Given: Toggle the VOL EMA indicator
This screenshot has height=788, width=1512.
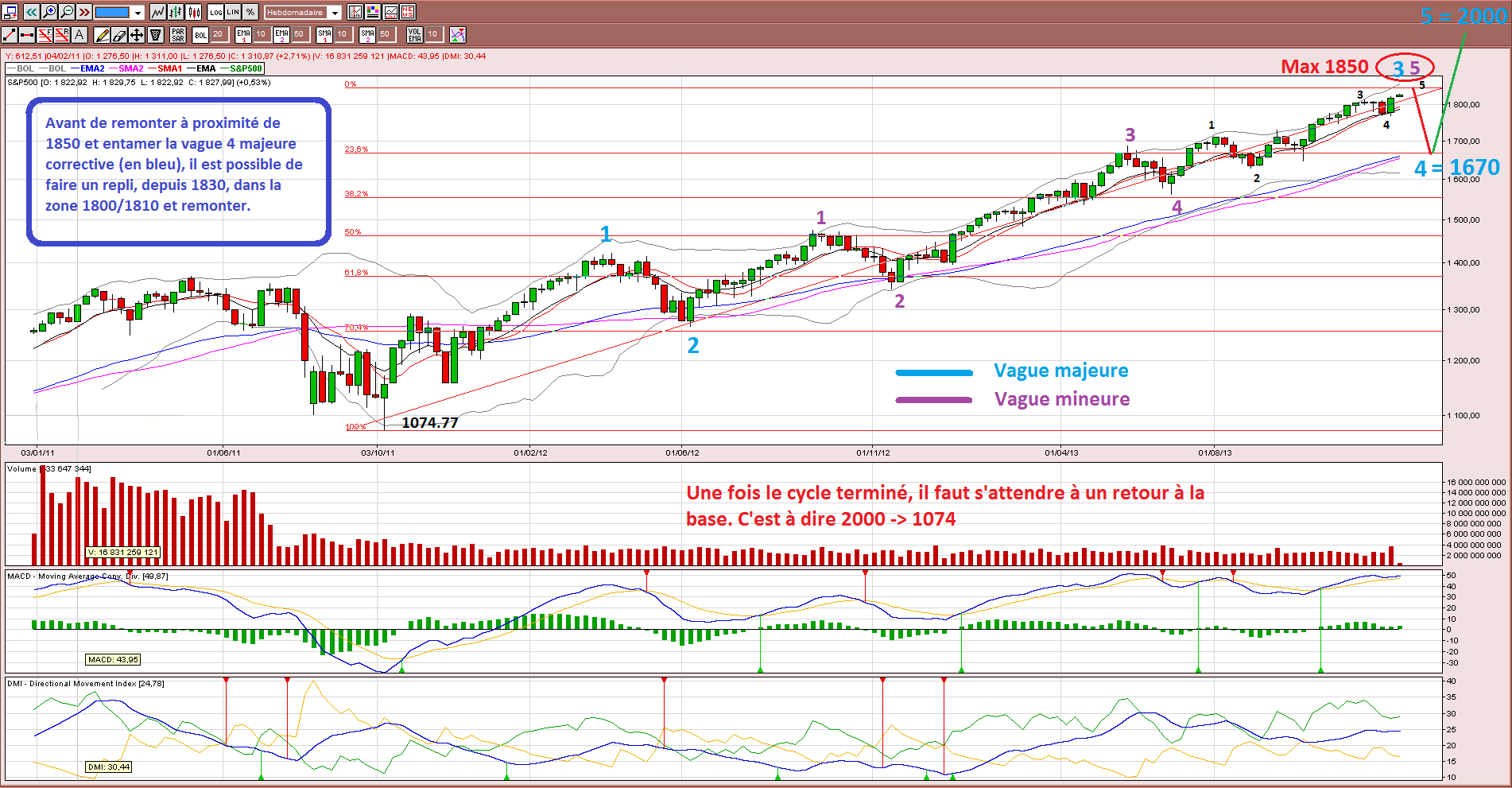Looking at the screenshot, I should [x=415, y=35].
